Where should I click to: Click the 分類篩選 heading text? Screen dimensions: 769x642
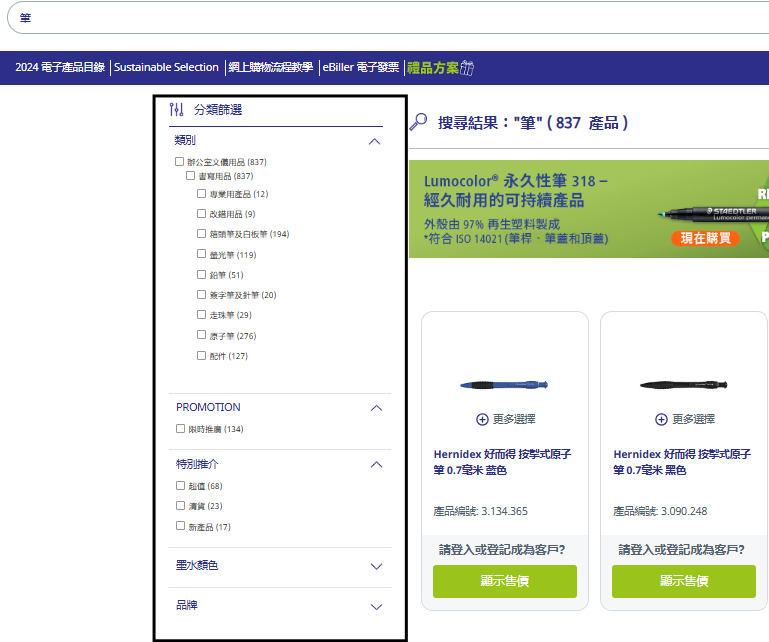coord(218,109)
